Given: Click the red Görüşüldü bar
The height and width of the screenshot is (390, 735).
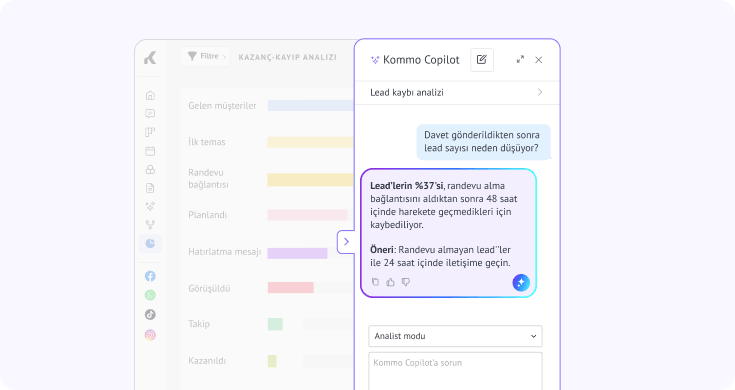Looking at the screenshot, I should click(291, 287).
